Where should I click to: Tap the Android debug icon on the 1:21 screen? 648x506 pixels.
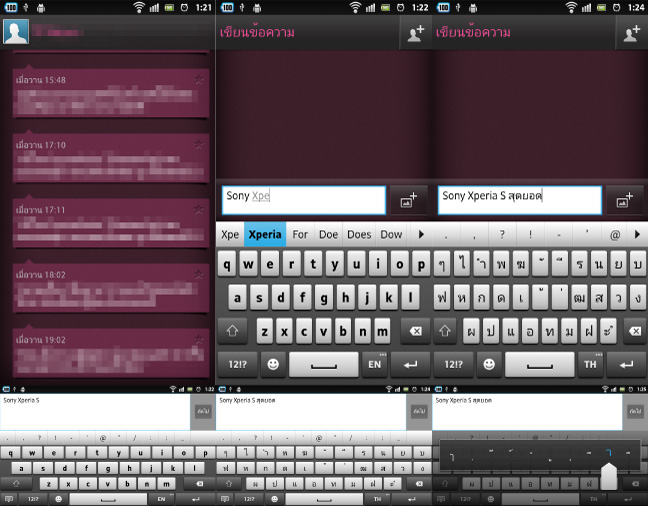(x=40, y=7)
